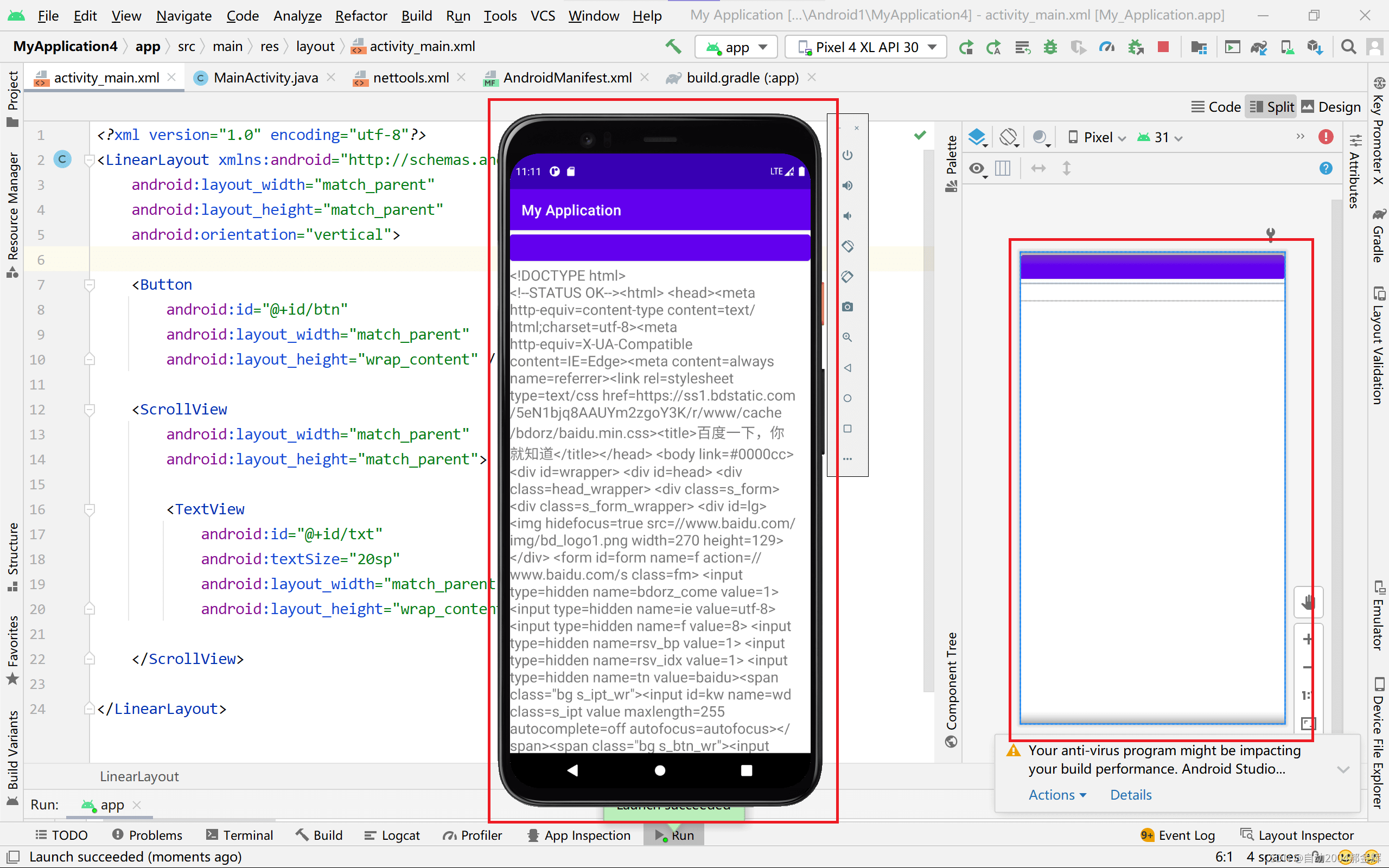Viewport: 1389px width, 868px height.
Task: Open the Build menu in menu bar
Action: [x=415, y=15]
